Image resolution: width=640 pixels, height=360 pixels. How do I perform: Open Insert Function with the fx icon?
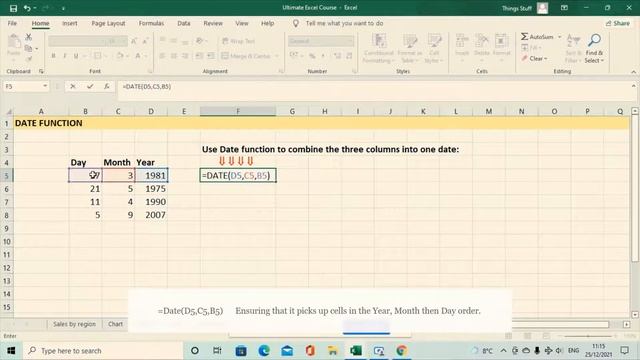pyautogui.click(x=107, y=87)
